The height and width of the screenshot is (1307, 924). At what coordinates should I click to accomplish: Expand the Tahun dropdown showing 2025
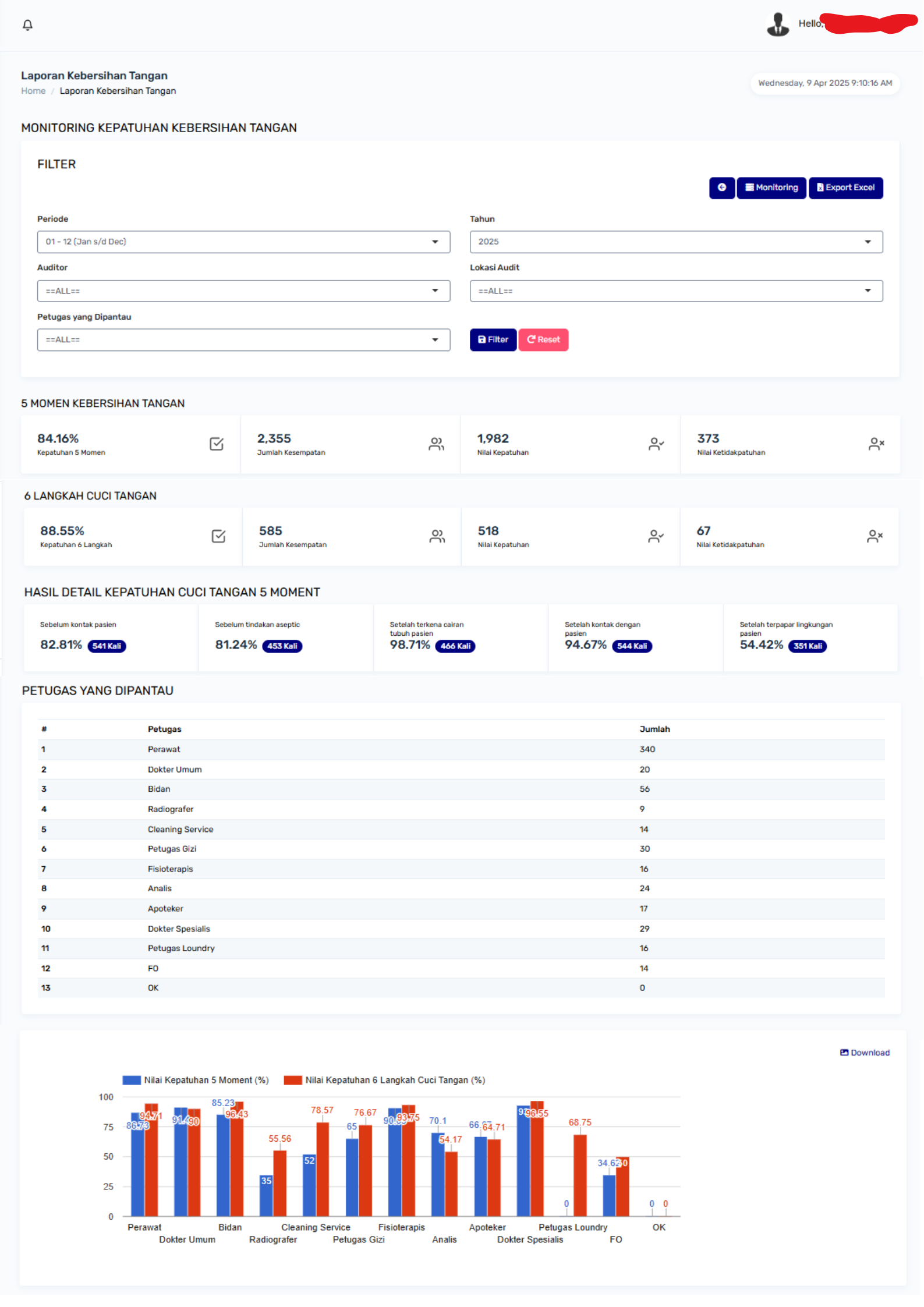[675, 242]
